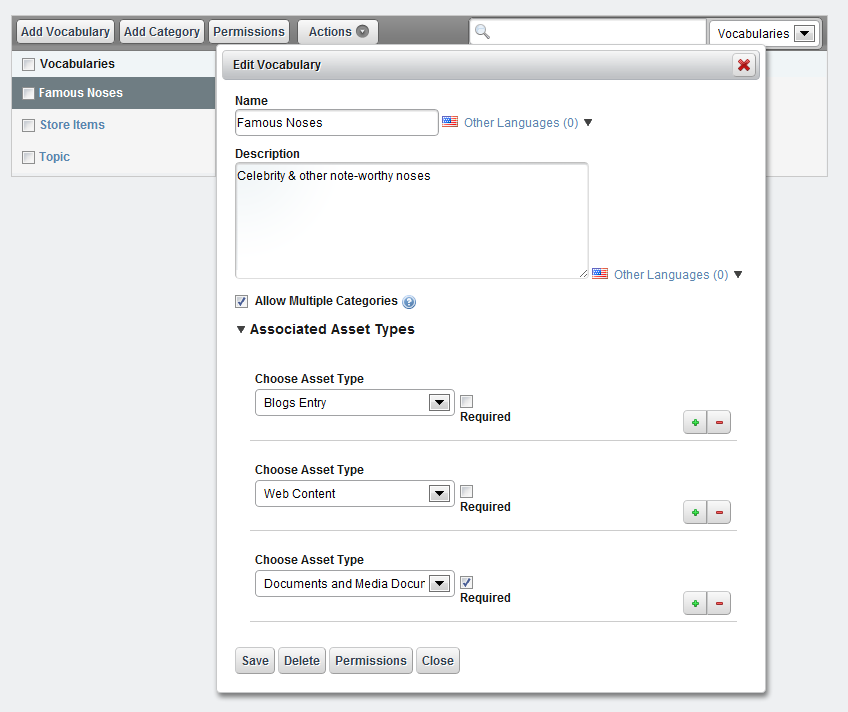Image resolution: width=848 pixels, height=712 pixels.
Task: Uncheck Allow Multiple Categories
Action: 241,301
